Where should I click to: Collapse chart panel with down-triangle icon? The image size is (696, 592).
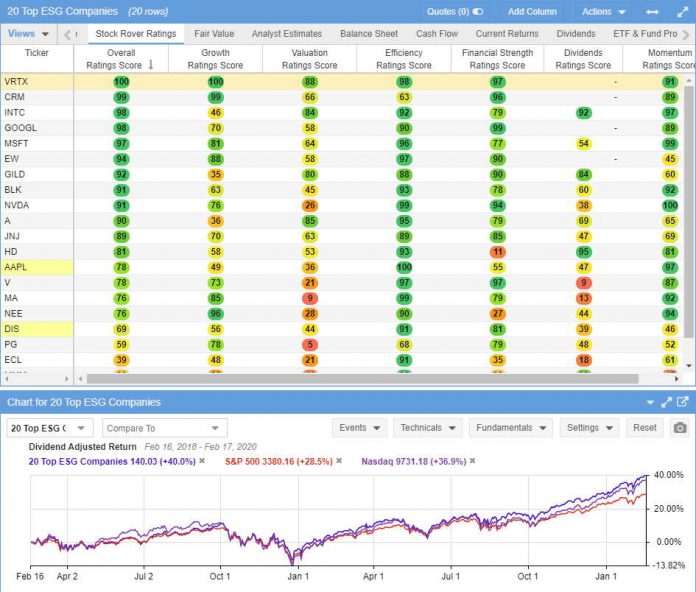pos(650,403)
